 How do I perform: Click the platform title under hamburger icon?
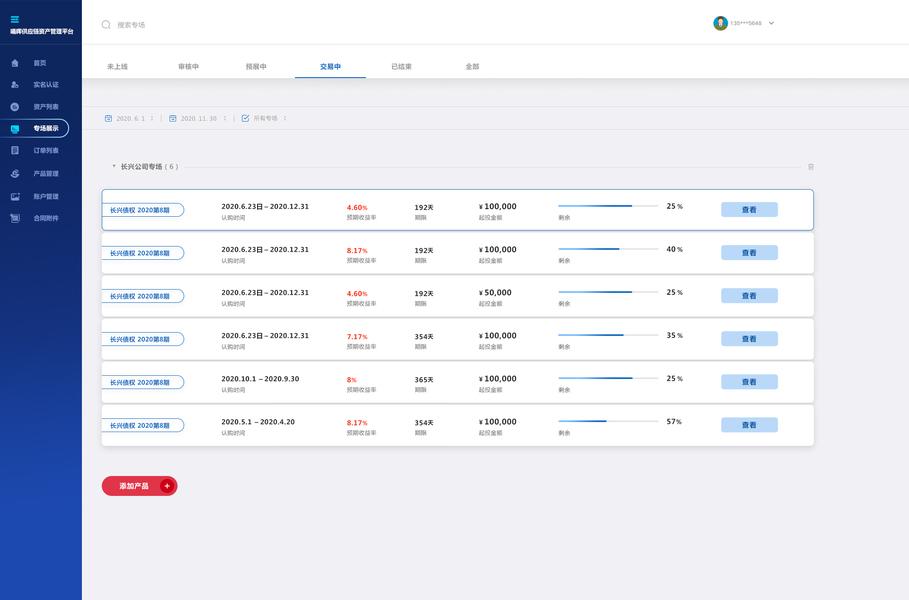coord(42,31)
